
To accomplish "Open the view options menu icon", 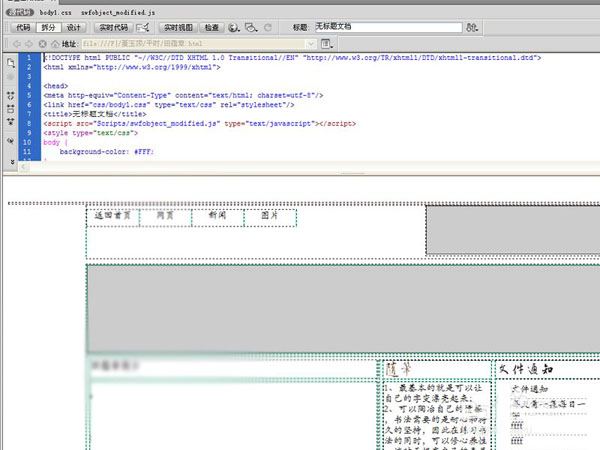I will click(326, 44).
